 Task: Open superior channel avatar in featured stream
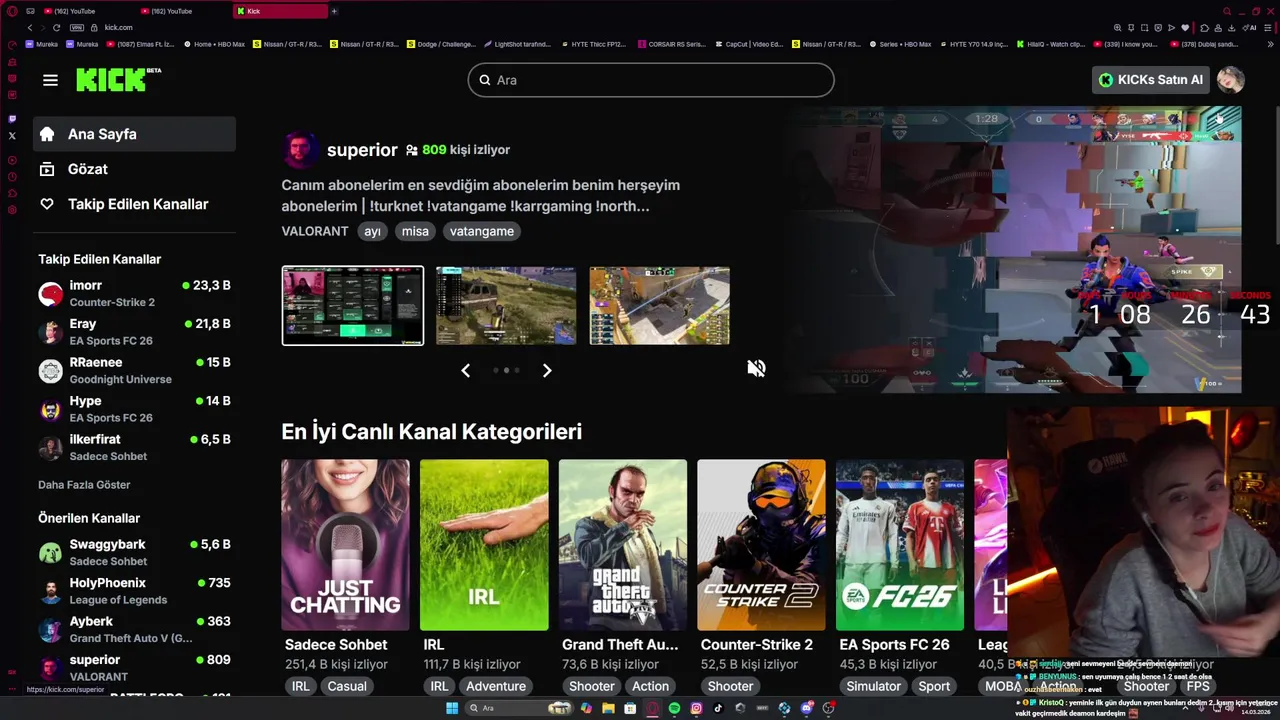299,150
